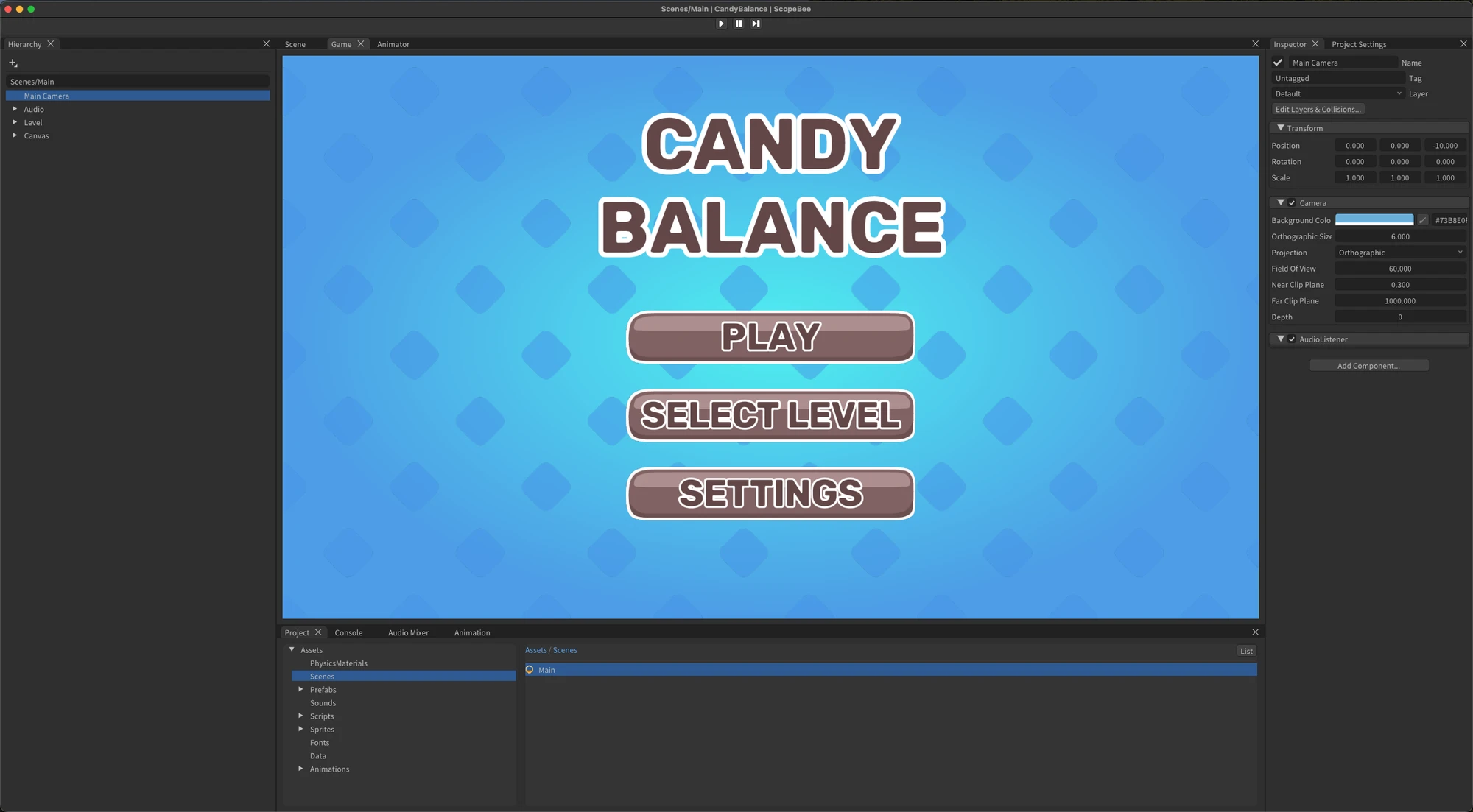This screenshot has width=1473, height=812.
Task: Close the Inspector tab using its X
Action: tap(1315, 44)
